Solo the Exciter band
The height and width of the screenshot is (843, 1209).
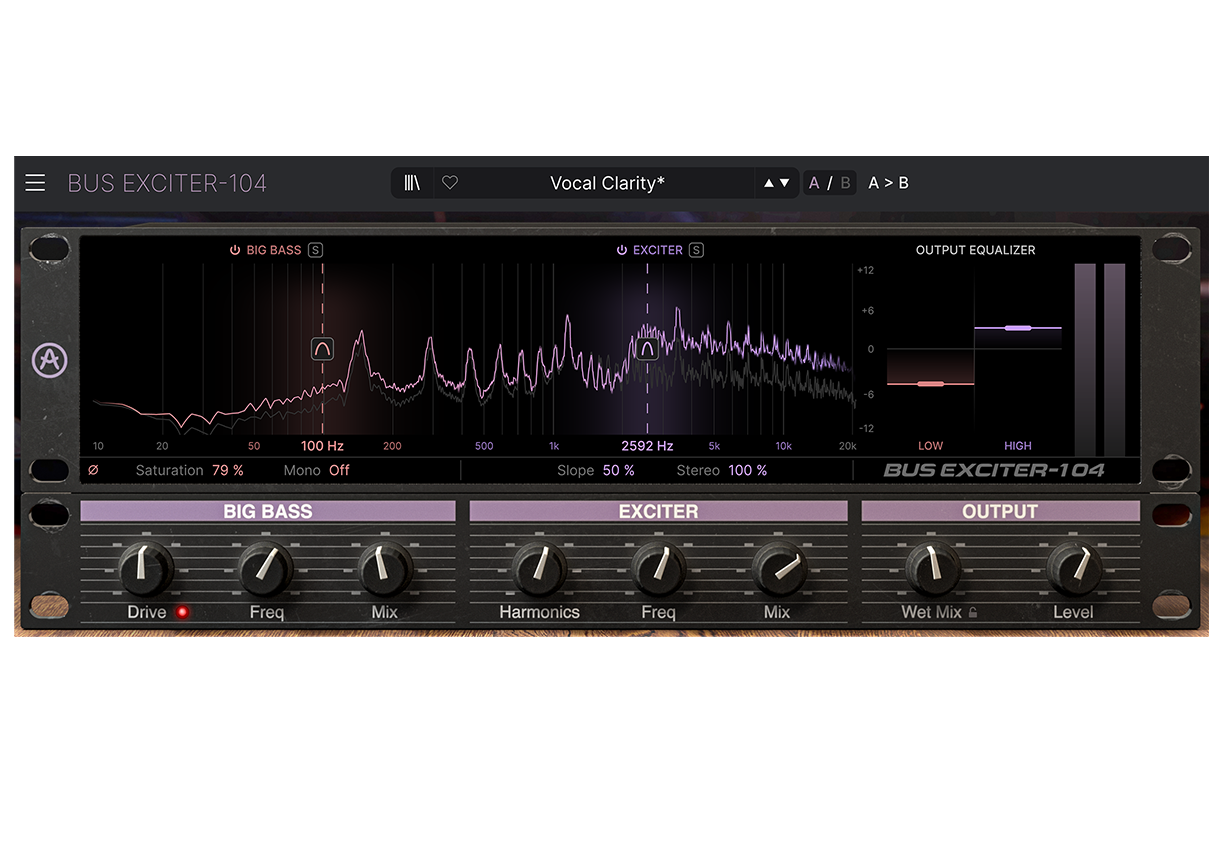pos(696,250)
